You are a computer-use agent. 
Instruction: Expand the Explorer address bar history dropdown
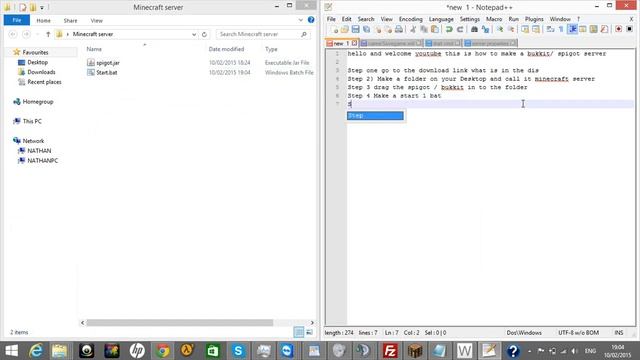tap(194, 34)
